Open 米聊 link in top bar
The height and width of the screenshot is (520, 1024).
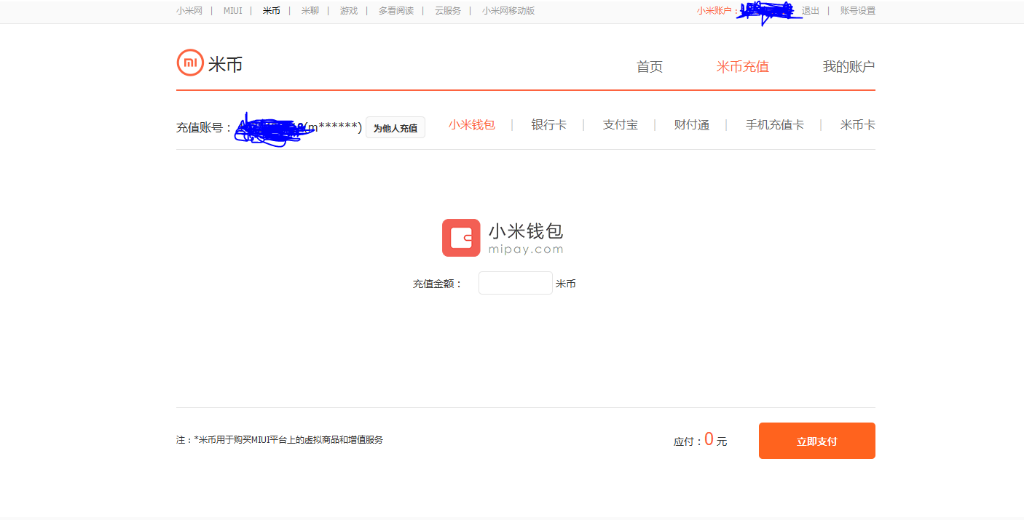point(310,11)
